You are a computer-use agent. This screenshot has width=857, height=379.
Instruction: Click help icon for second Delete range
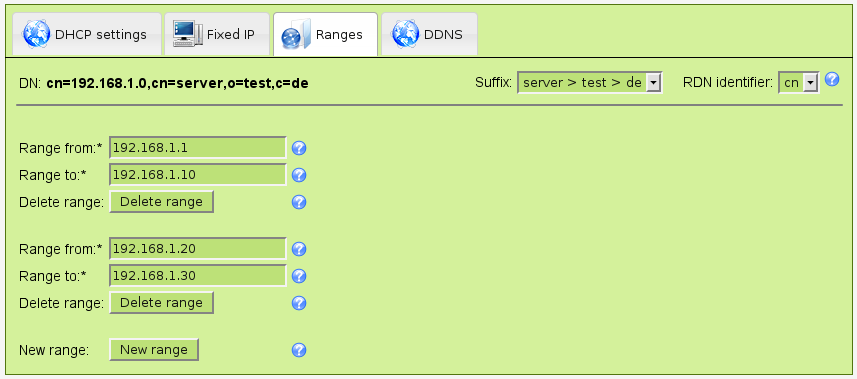point(298,304)
